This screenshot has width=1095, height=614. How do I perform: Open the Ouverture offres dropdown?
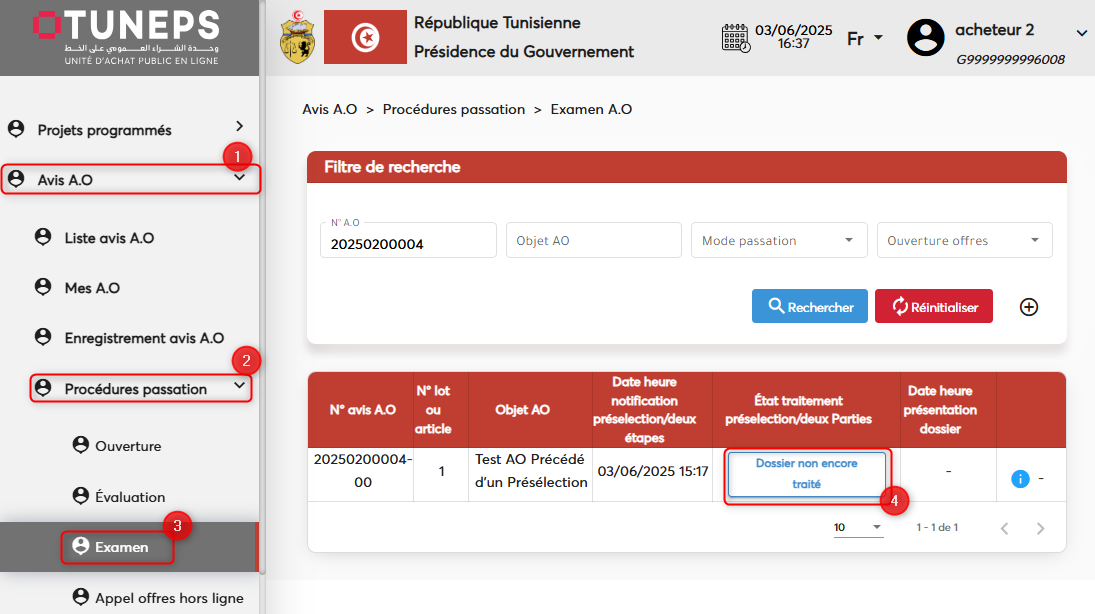(963, 240)
